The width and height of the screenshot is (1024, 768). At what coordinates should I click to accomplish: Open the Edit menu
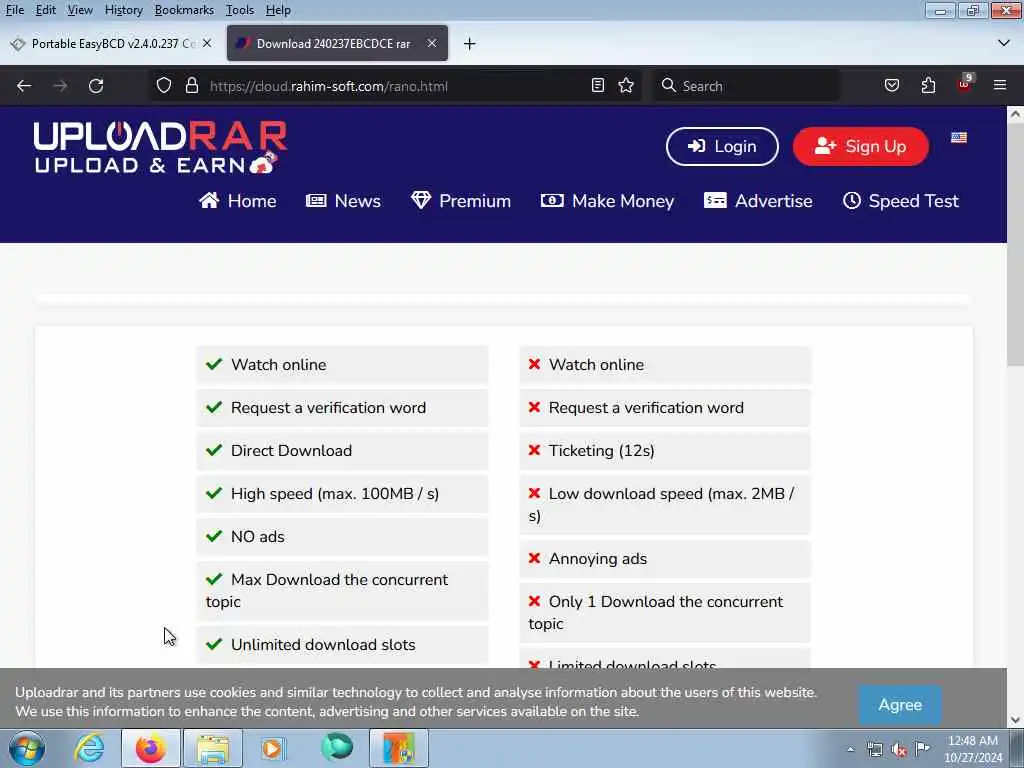(x=45, y=10)
